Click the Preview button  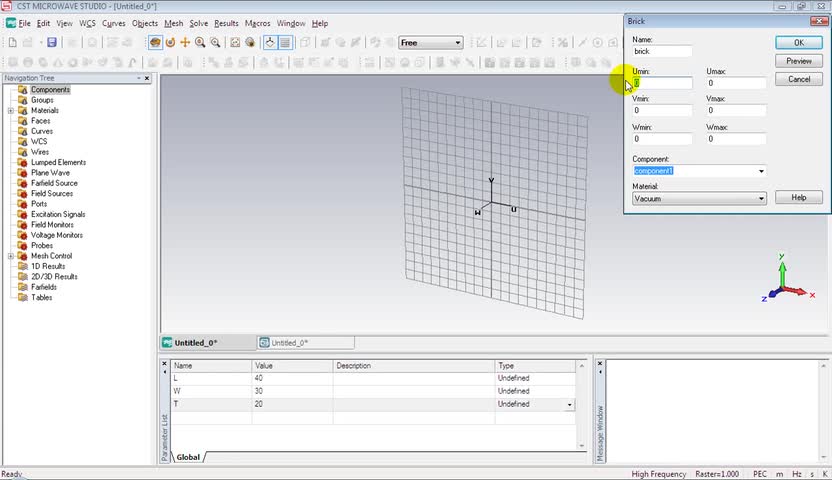click(798, 61)
